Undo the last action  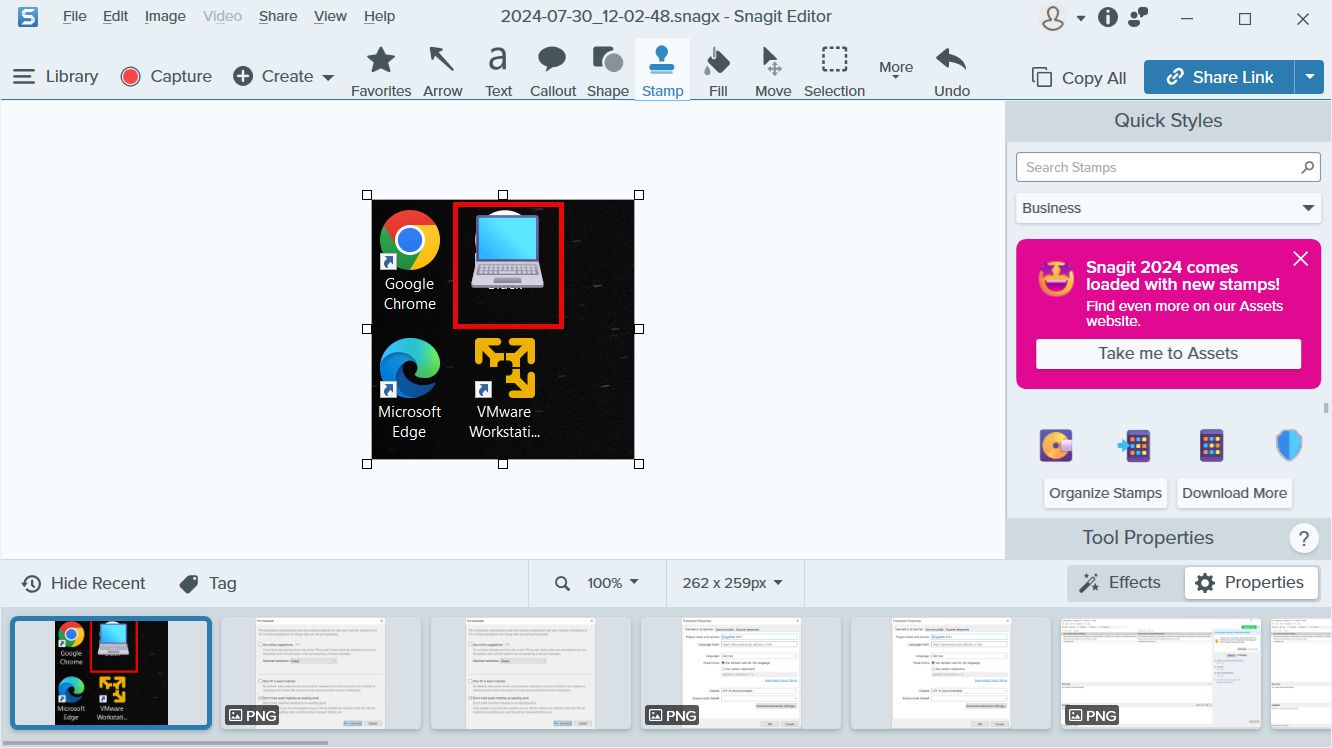point(951,71)
